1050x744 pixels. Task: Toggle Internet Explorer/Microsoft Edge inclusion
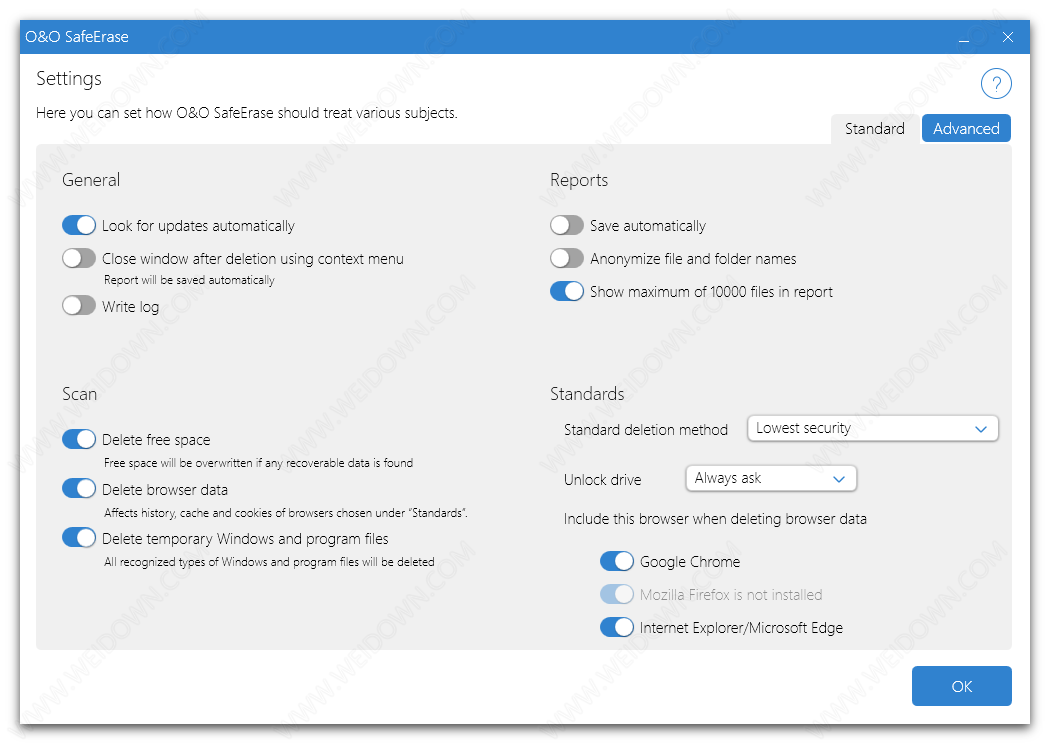tap(617, 627)
